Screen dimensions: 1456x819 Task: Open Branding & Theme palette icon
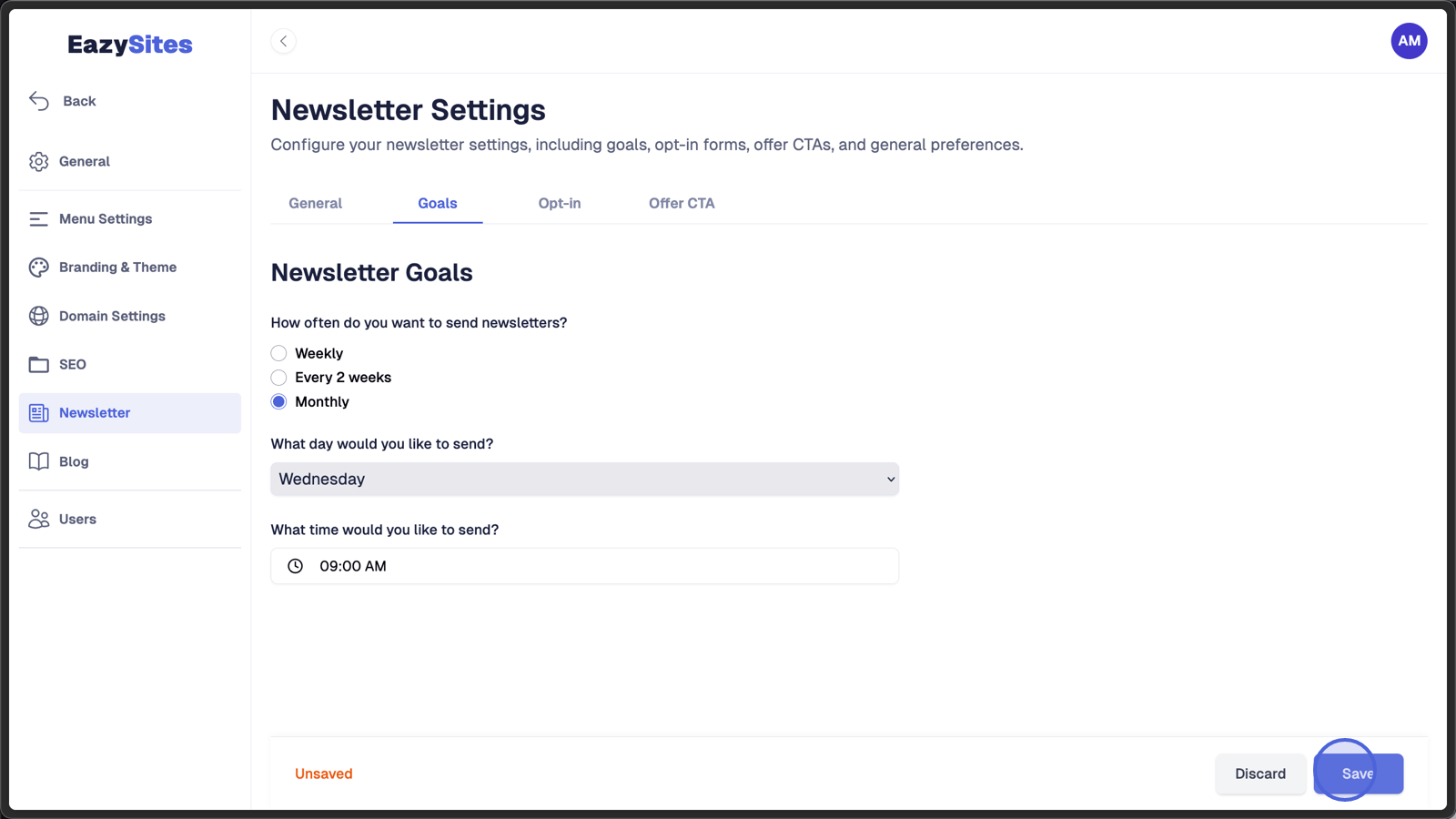(x=38, y=268)
